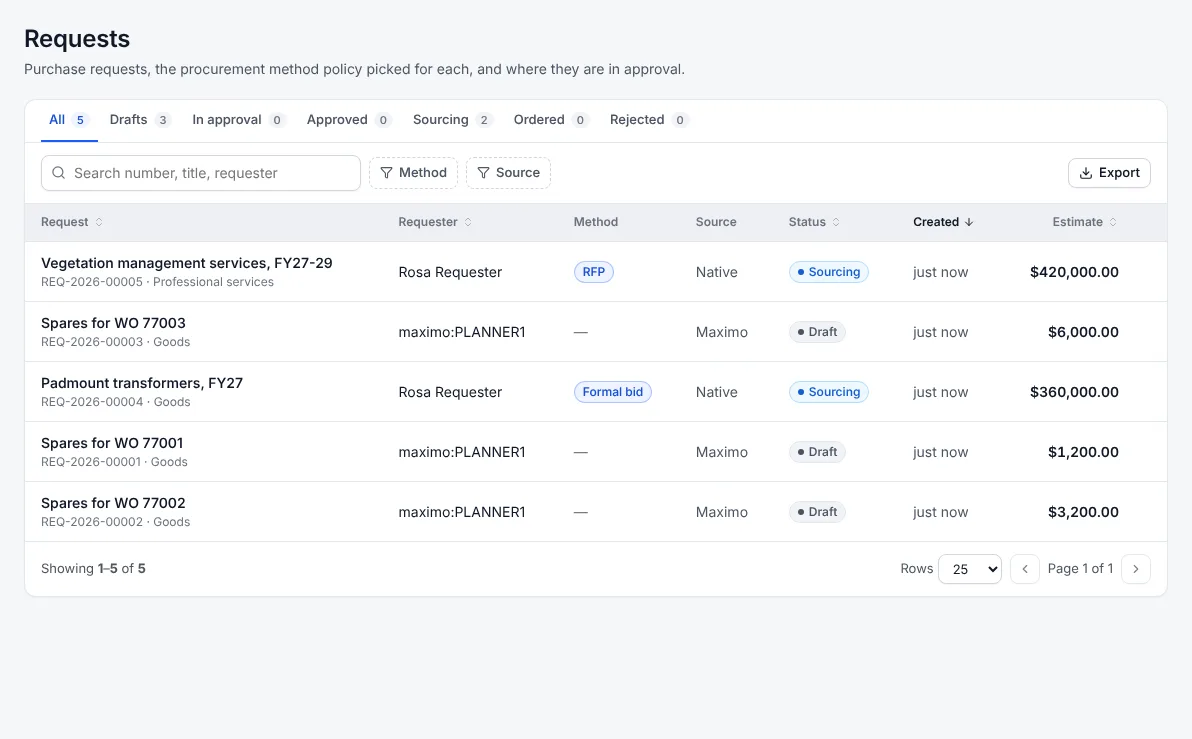Viewport: 1192px width, 739px height.
Task: Click maximo:PLANNER1 in the WO 77001 row
Action: coord(462,452)
